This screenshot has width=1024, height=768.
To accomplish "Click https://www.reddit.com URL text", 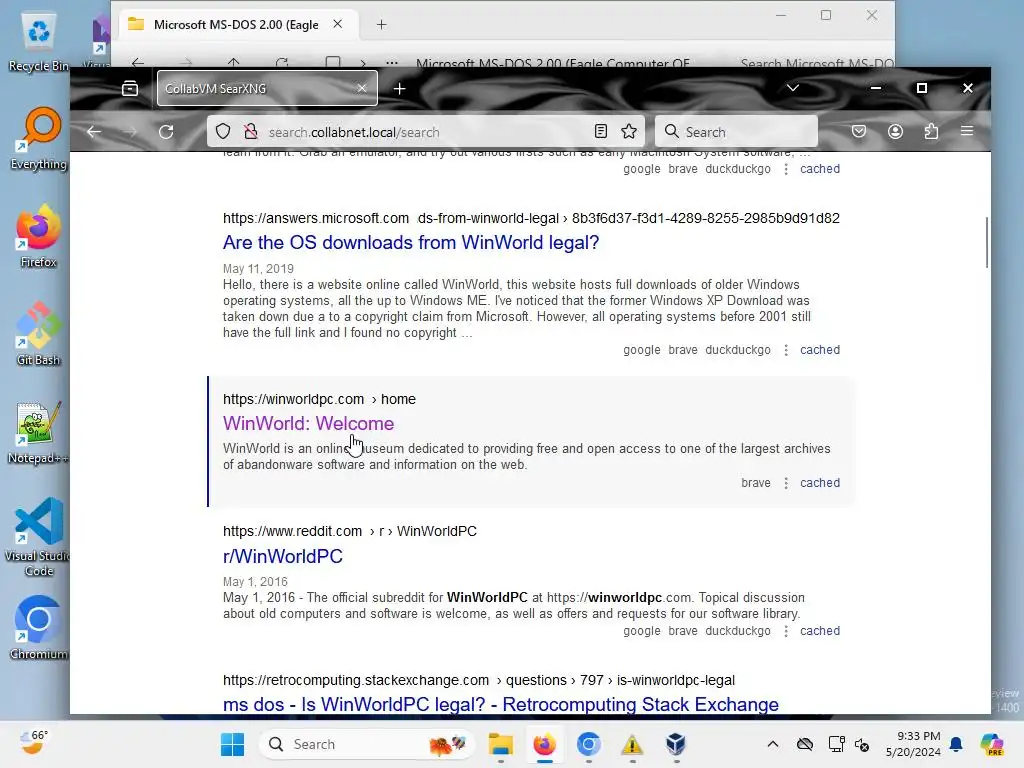I will point(292,531).
